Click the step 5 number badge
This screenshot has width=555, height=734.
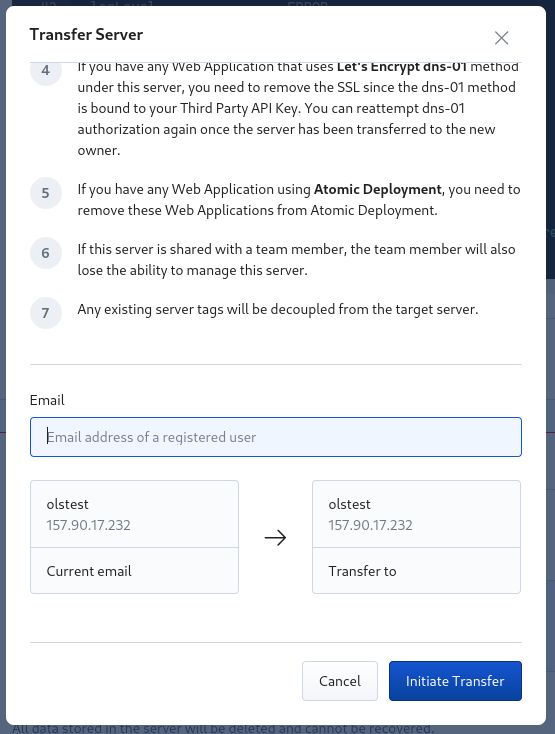pyautogui.click(x=46, y=193)
